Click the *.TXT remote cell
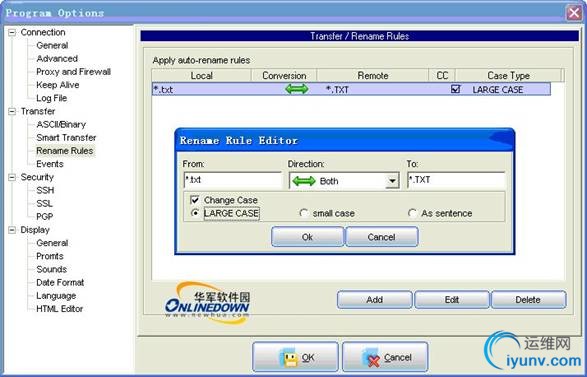This screenshot has width=587, height=377. point(337,90)
